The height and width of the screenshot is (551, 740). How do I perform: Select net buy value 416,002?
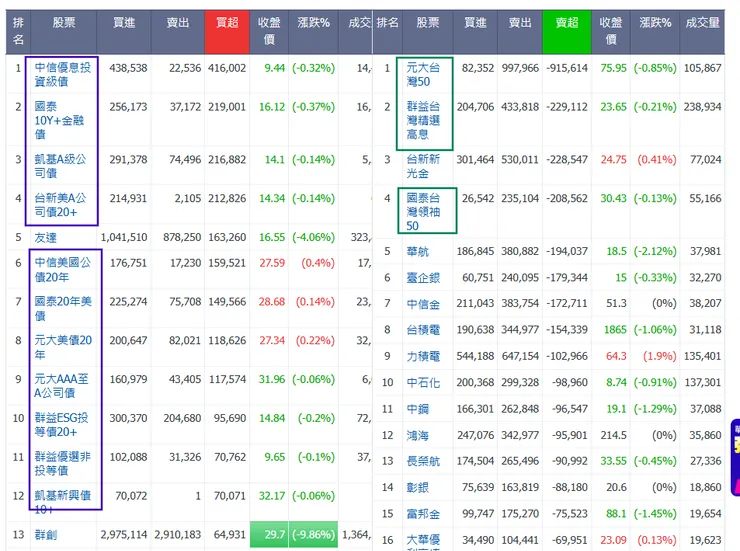pyautogui.click(x=227, y=68)
